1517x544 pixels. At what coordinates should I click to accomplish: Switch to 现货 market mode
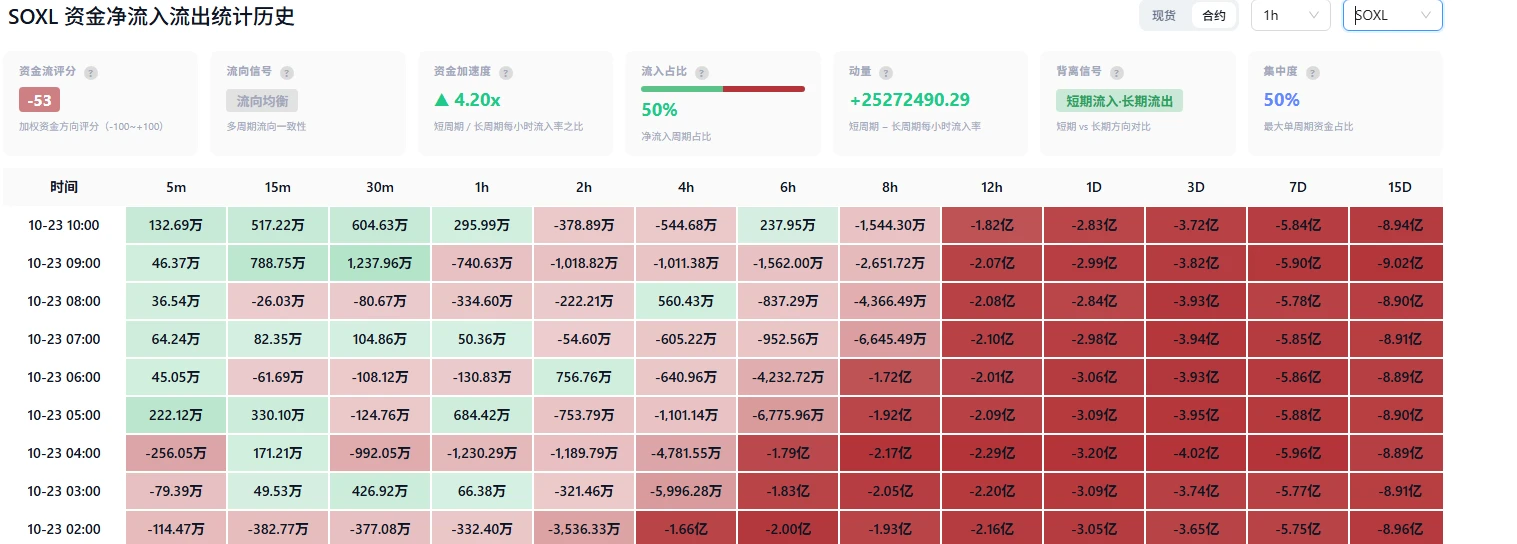1164,16
